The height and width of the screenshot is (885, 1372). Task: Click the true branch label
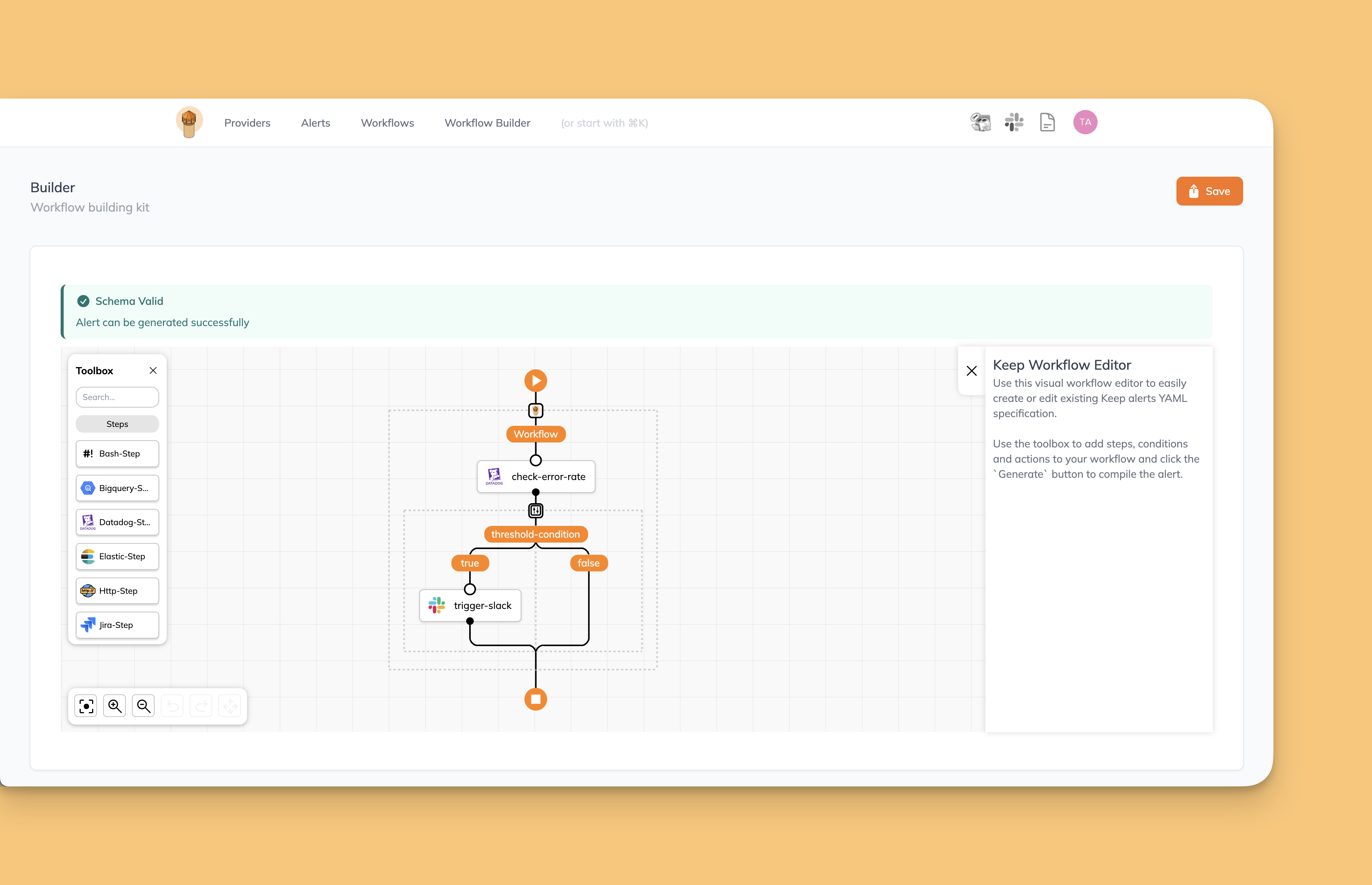[469, 563]
